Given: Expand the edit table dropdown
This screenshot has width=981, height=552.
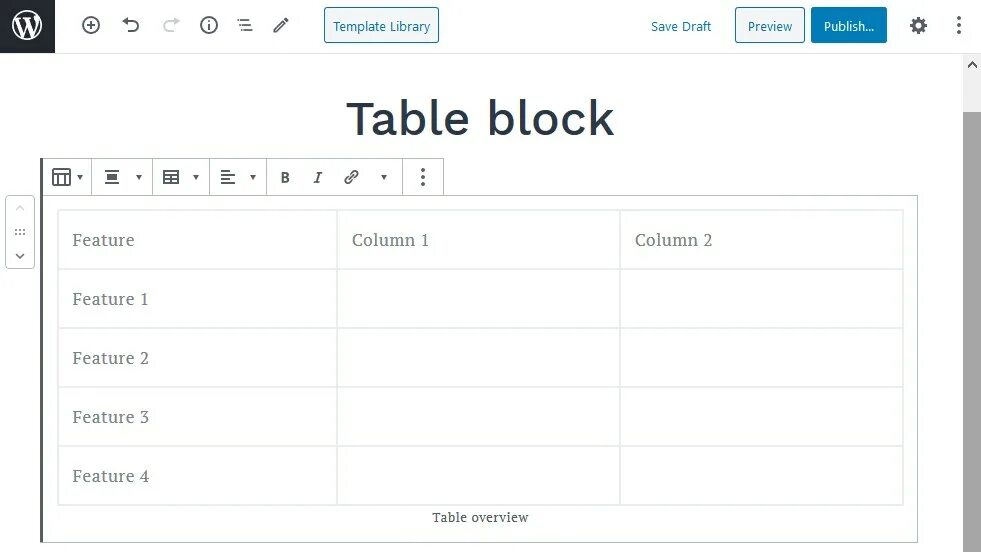Looking at the screenshot, I should pos(180,177).
